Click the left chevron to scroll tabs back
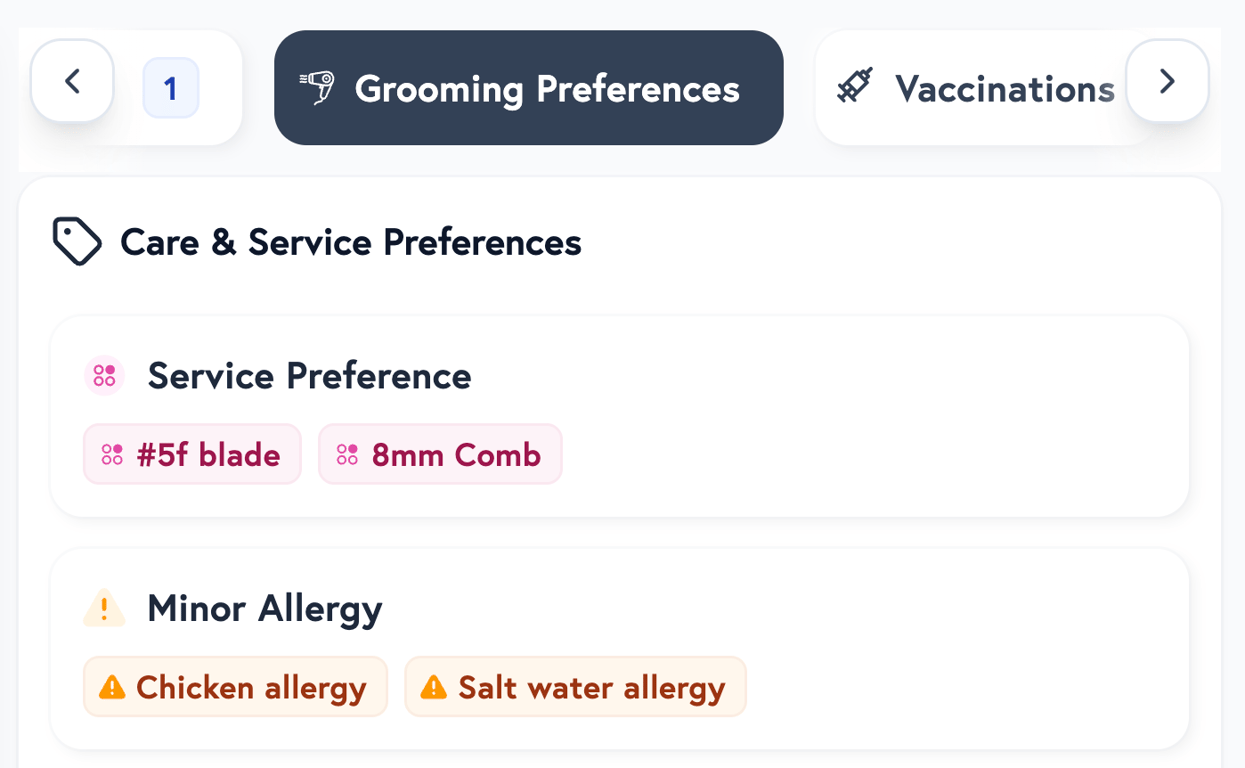Viewport: 1245px width, 768px height. pos(71,81)
